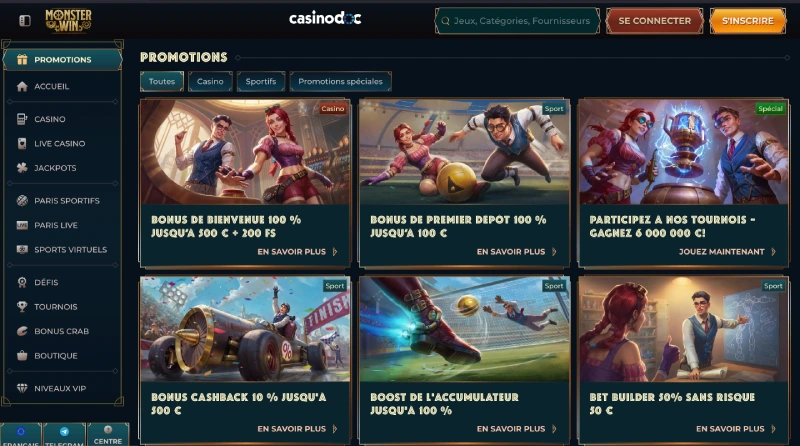Open Accueil via the house icon

tap(22, 86)
